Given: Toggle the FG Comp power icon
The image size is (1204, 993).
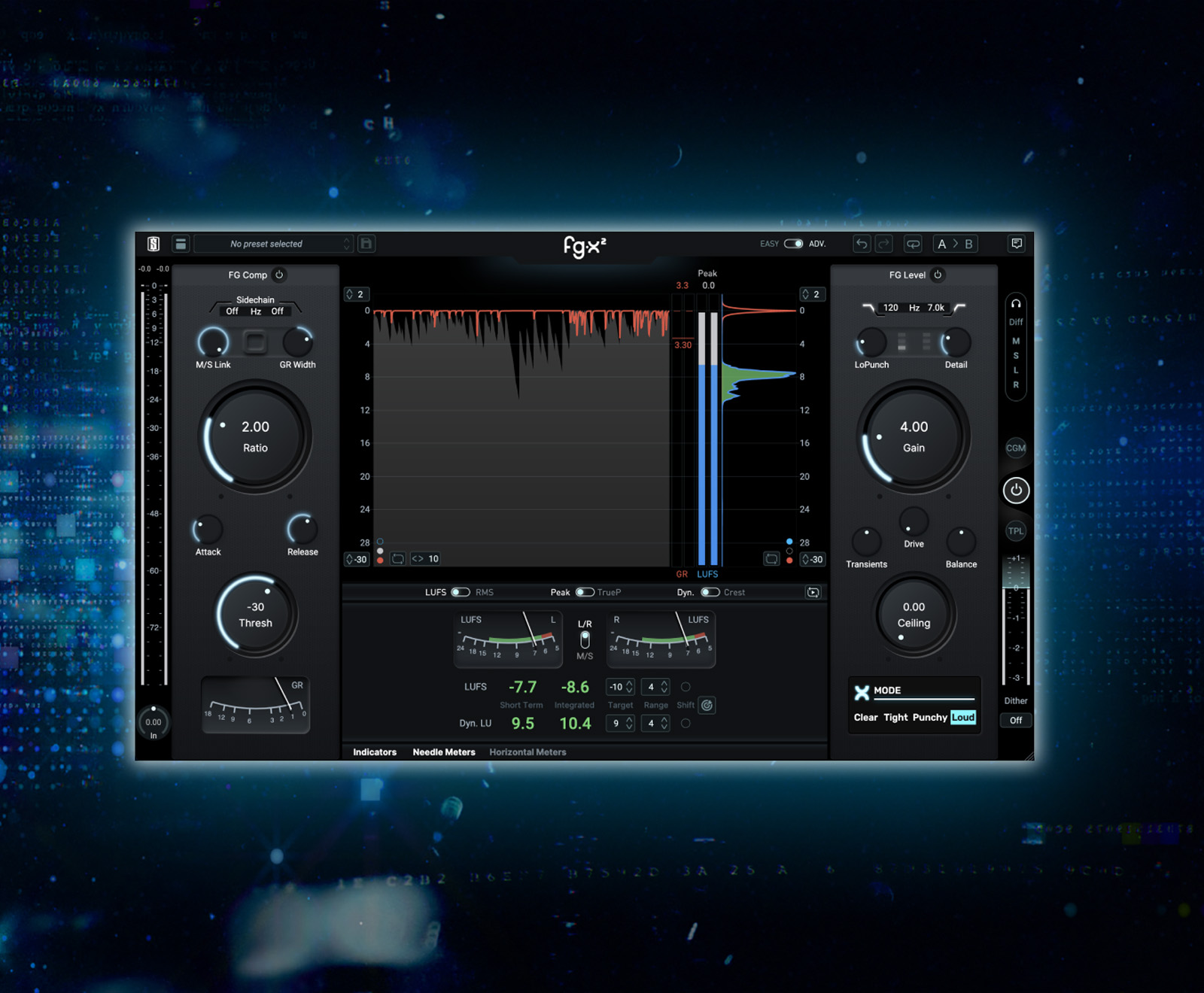Looking at the screenshot, I should click(x=279, y=275).
